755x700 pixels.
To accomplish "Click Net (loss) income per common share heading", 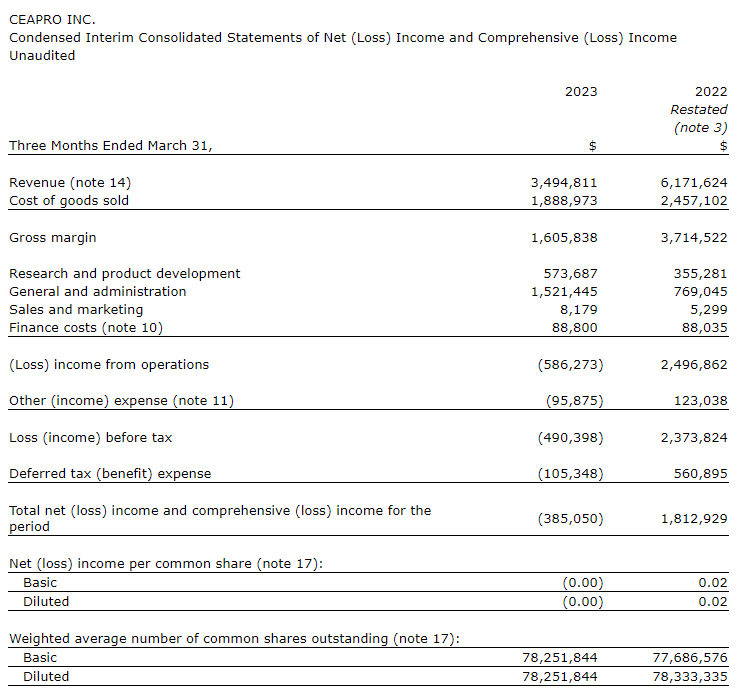I will [x=166, y=564].
